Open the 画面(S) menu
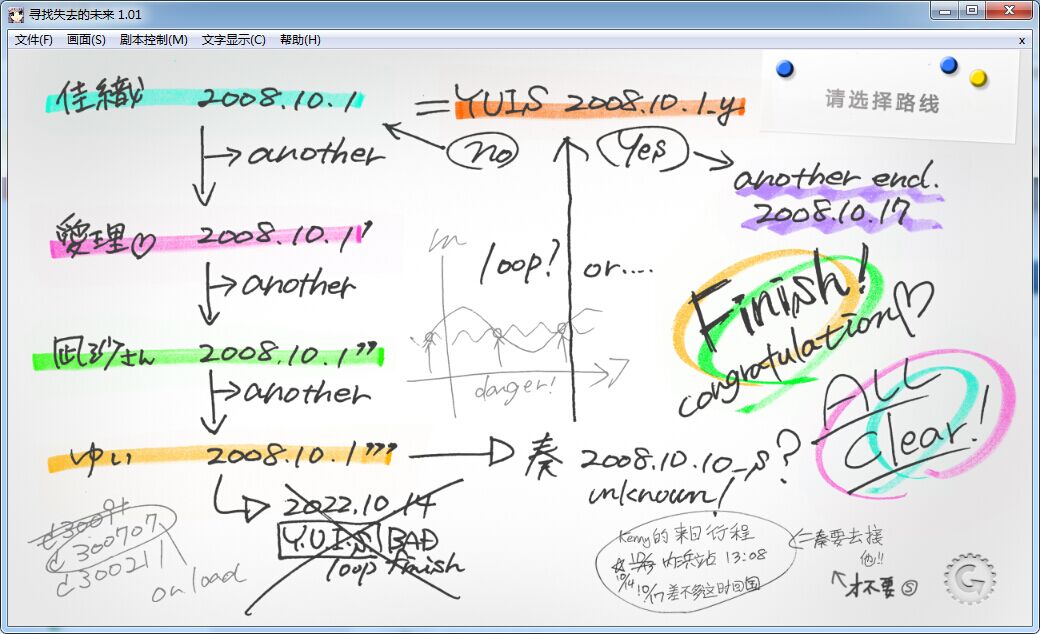This screenshot has width=1040, height=634. pyautogui.click(x=86, y=40)
